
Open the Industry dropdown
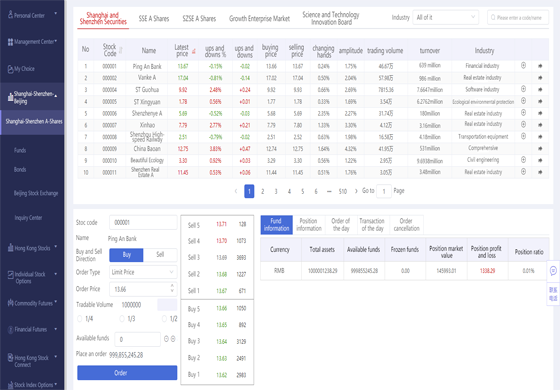pyautogui.click(x=446, y=17)
